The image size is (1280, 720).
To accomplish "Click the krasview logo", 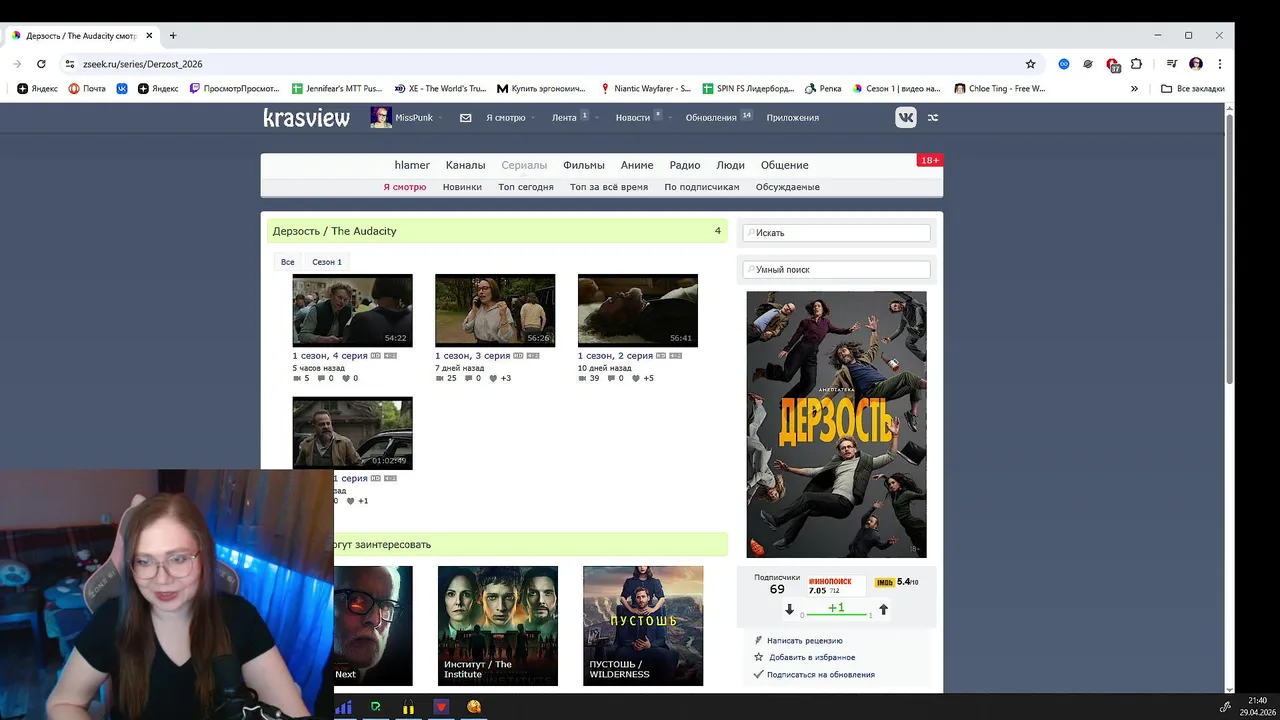I will click(x=306, y=117).
